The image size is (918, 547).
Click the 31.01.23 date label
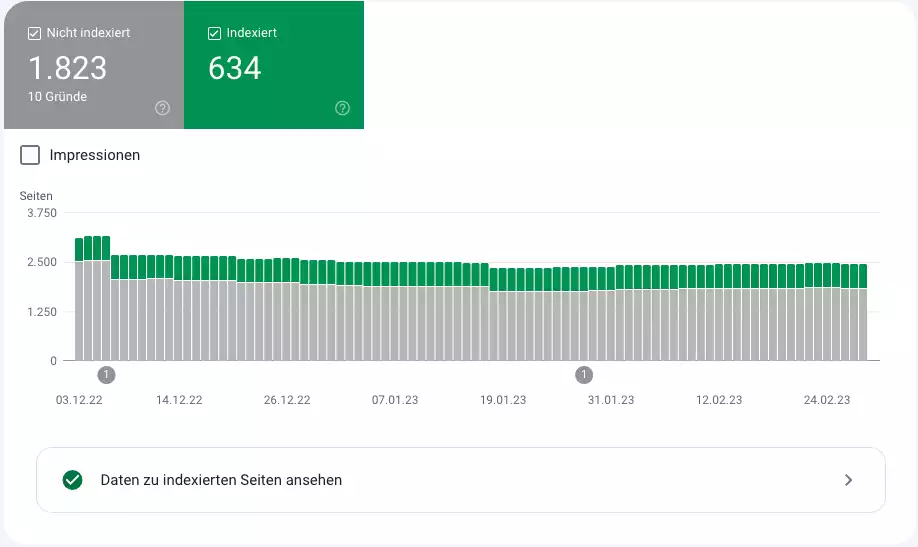[x=611, y=400]
